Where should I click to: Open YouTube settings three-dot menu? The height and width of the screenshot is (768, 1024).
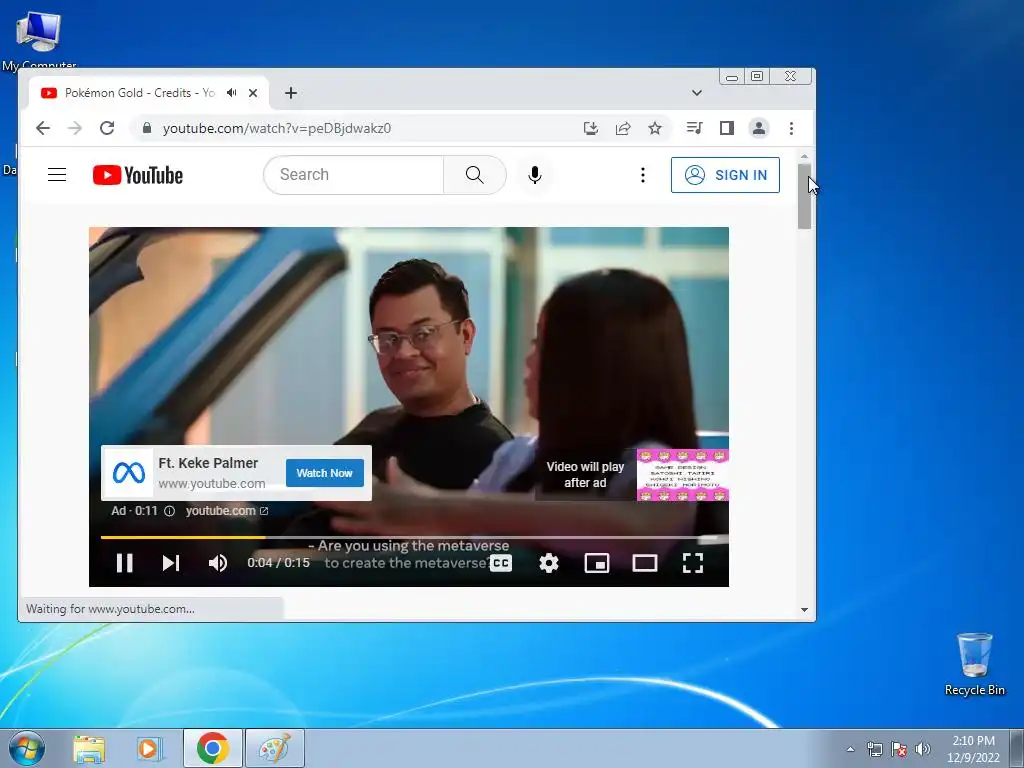click(x=643, y=174)
